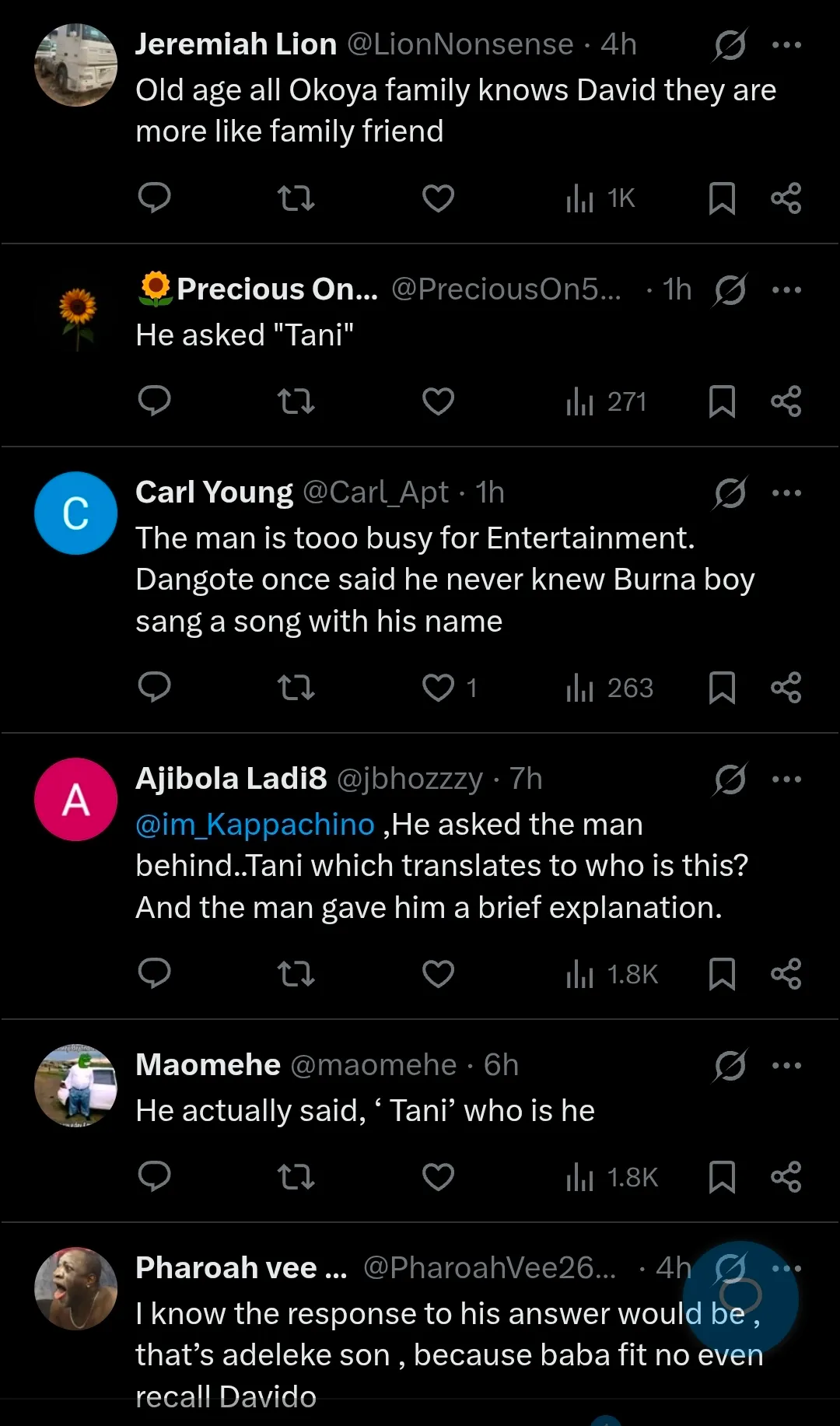The image size is (840, 1426).
Task: Retweet Ajibola Ladi8's explanation tweet
Action: (296, 974)
